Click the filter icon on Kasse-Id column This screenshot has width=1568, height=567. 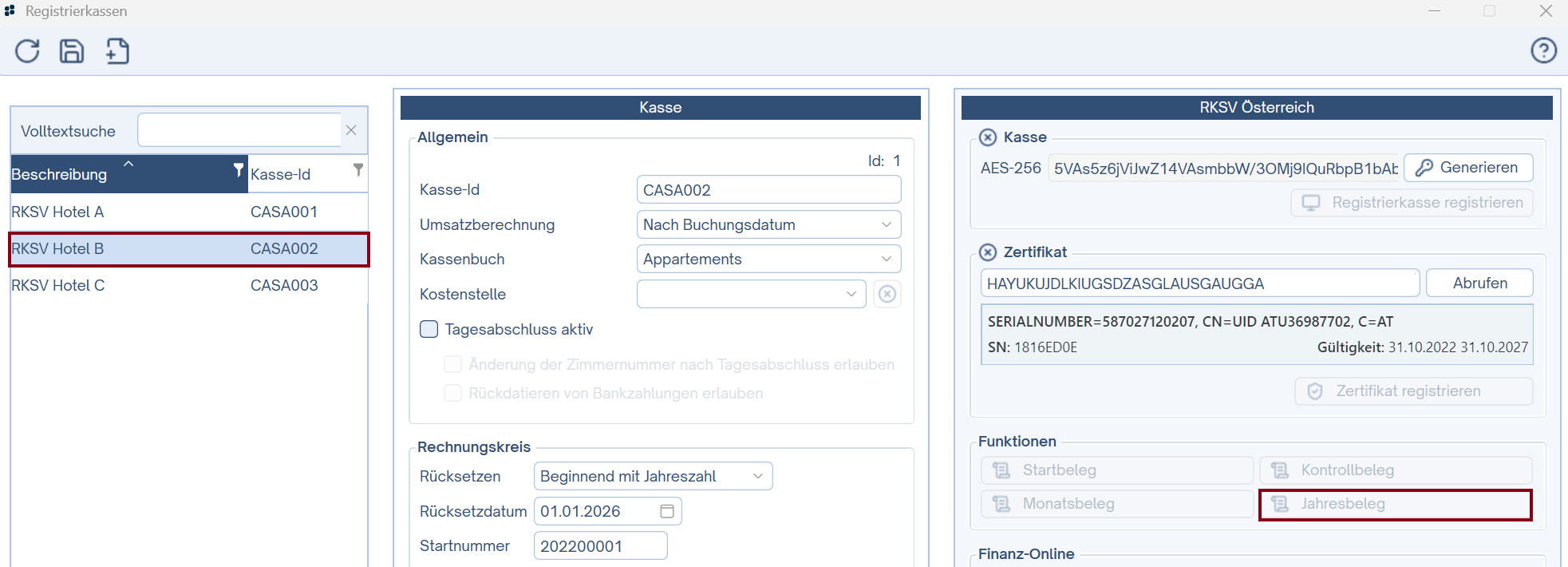coord(358,170)
